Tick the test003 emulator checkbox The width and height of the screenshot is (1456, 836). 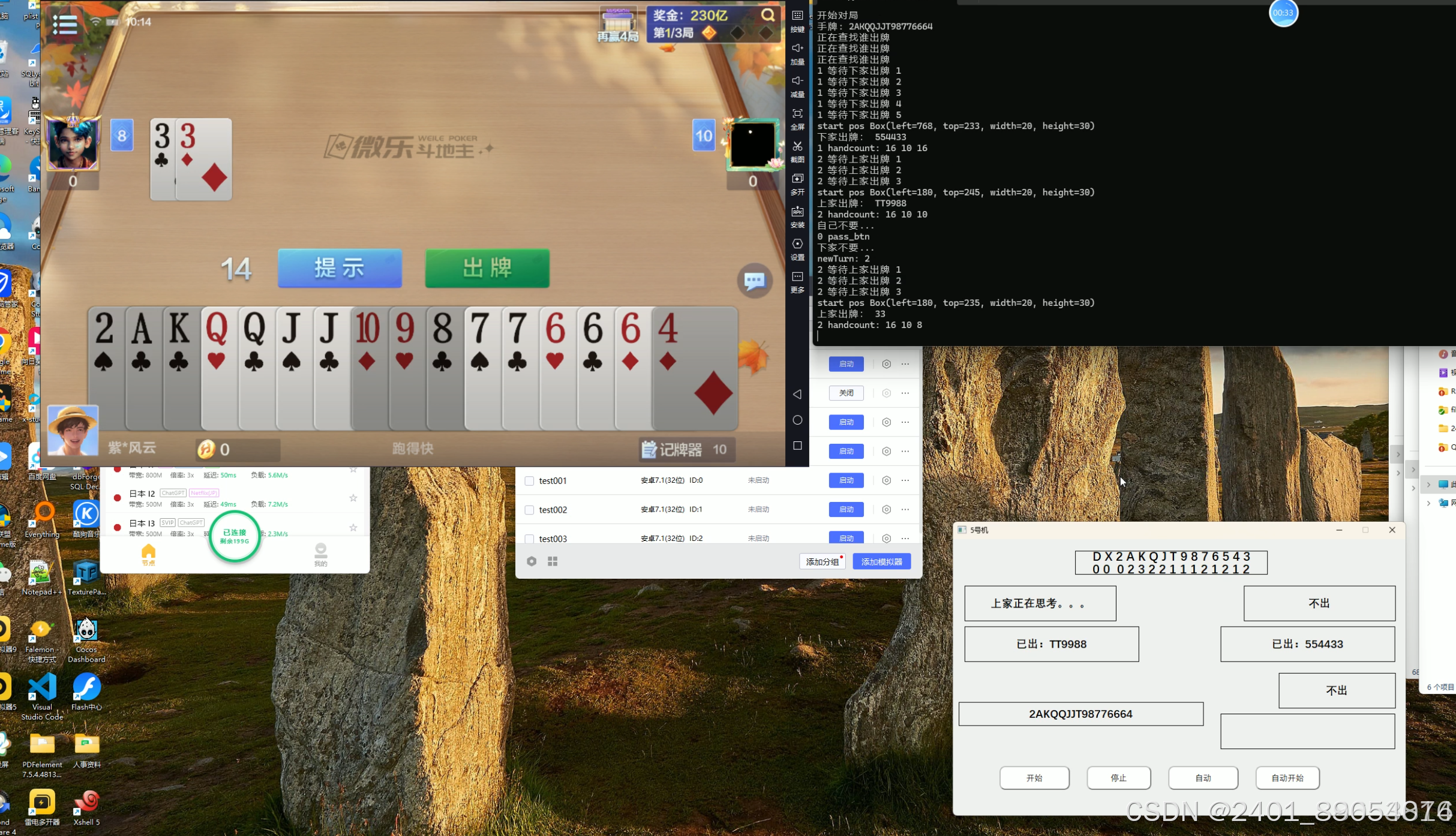click(529, 539)
